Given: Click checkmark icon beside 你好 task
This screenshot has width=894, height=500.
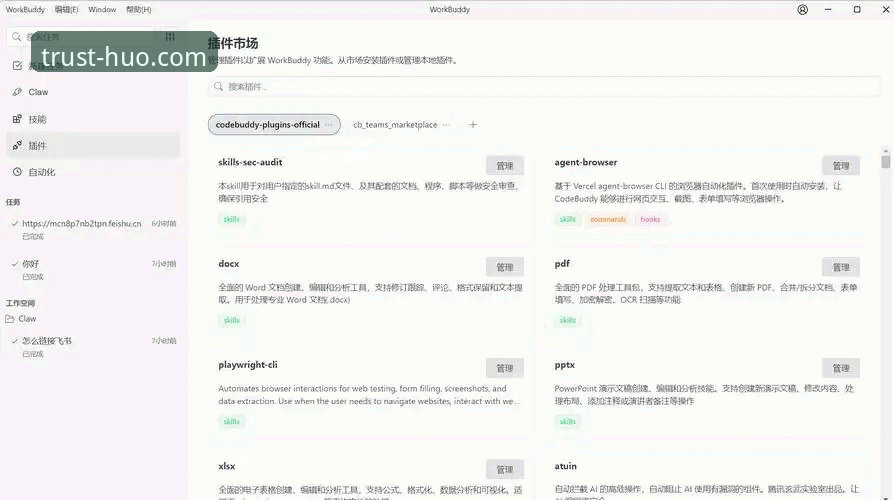Looking at the screenshot, I should pos(14,263).
